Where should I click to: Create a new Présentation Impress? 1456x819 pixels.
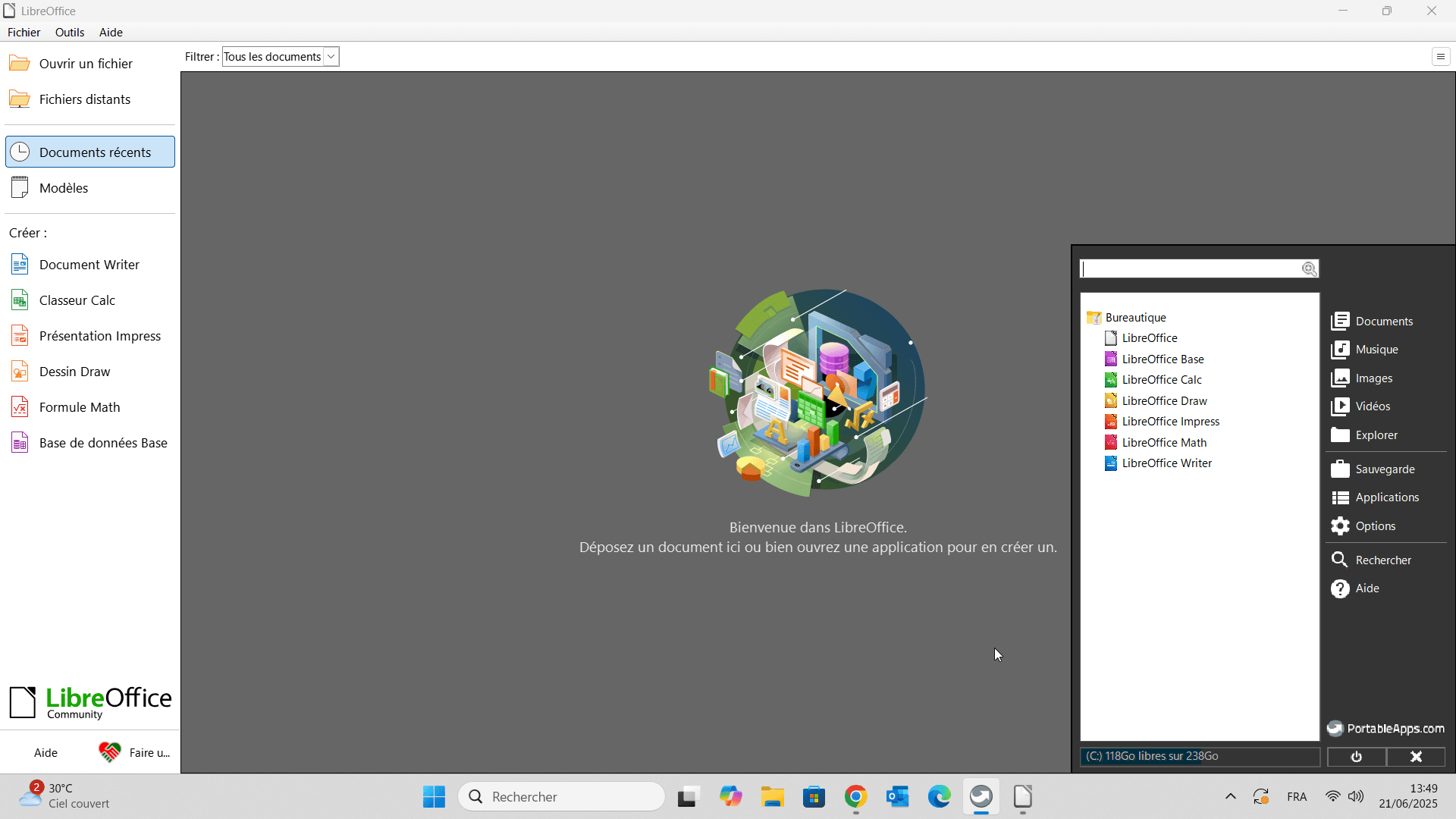[x=90, y=335]
